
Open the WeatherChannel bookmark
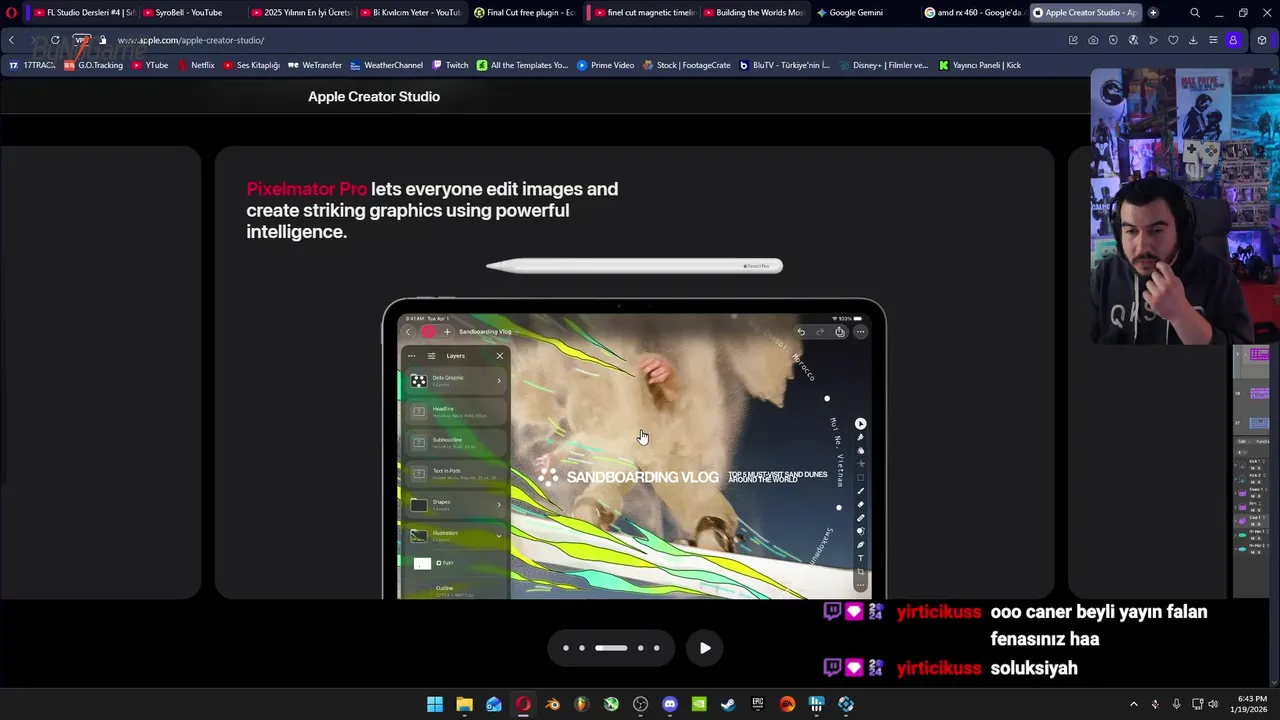point(386,65)
